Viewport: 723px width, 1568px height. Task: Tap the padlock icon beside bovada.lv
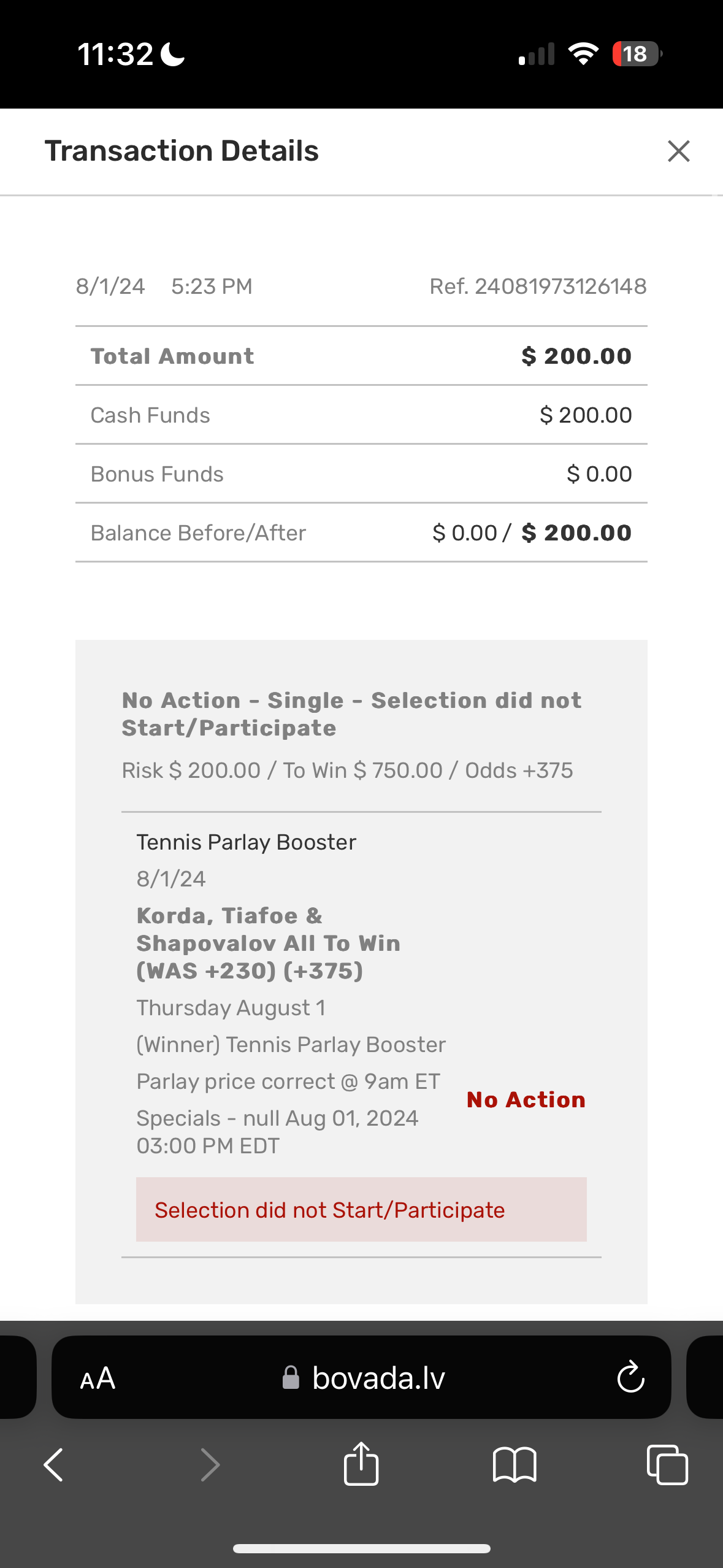(x=291, y=1378)
